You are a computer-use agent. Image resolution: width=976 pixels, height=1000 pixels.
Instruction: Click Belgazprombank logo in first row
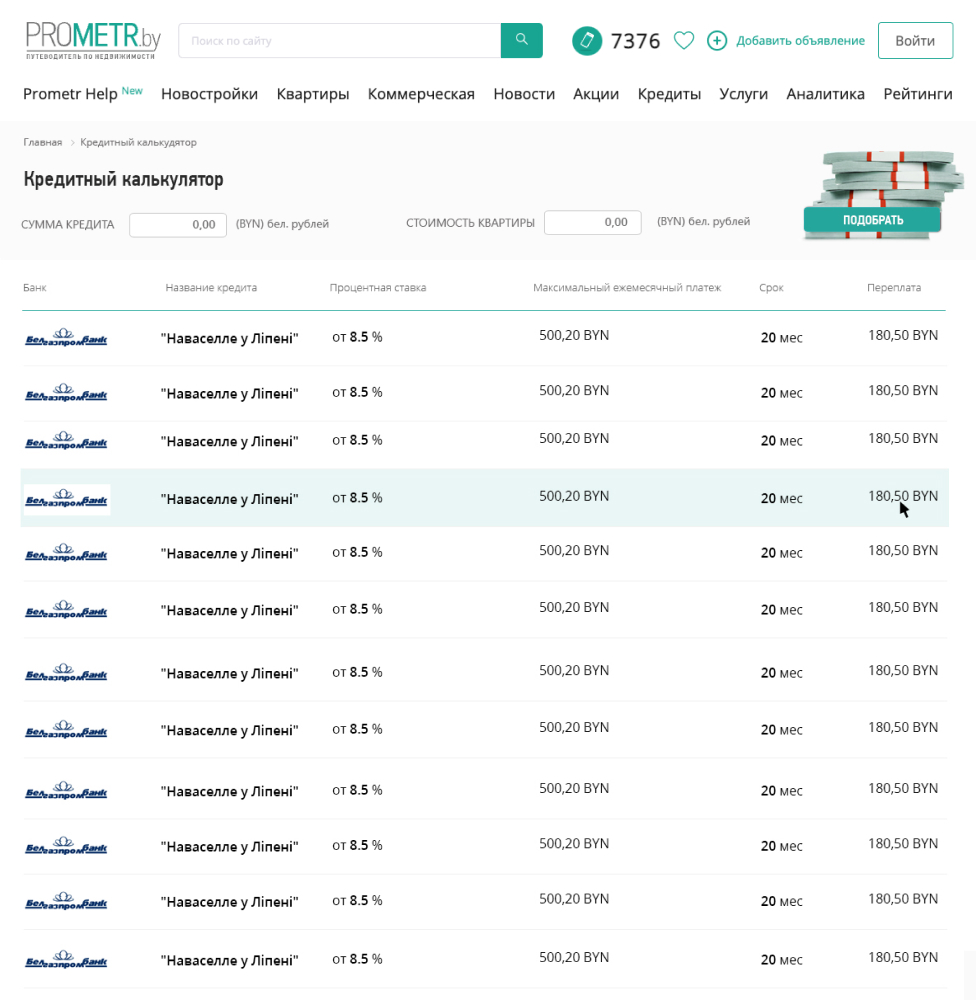click(x=66, y=338)
